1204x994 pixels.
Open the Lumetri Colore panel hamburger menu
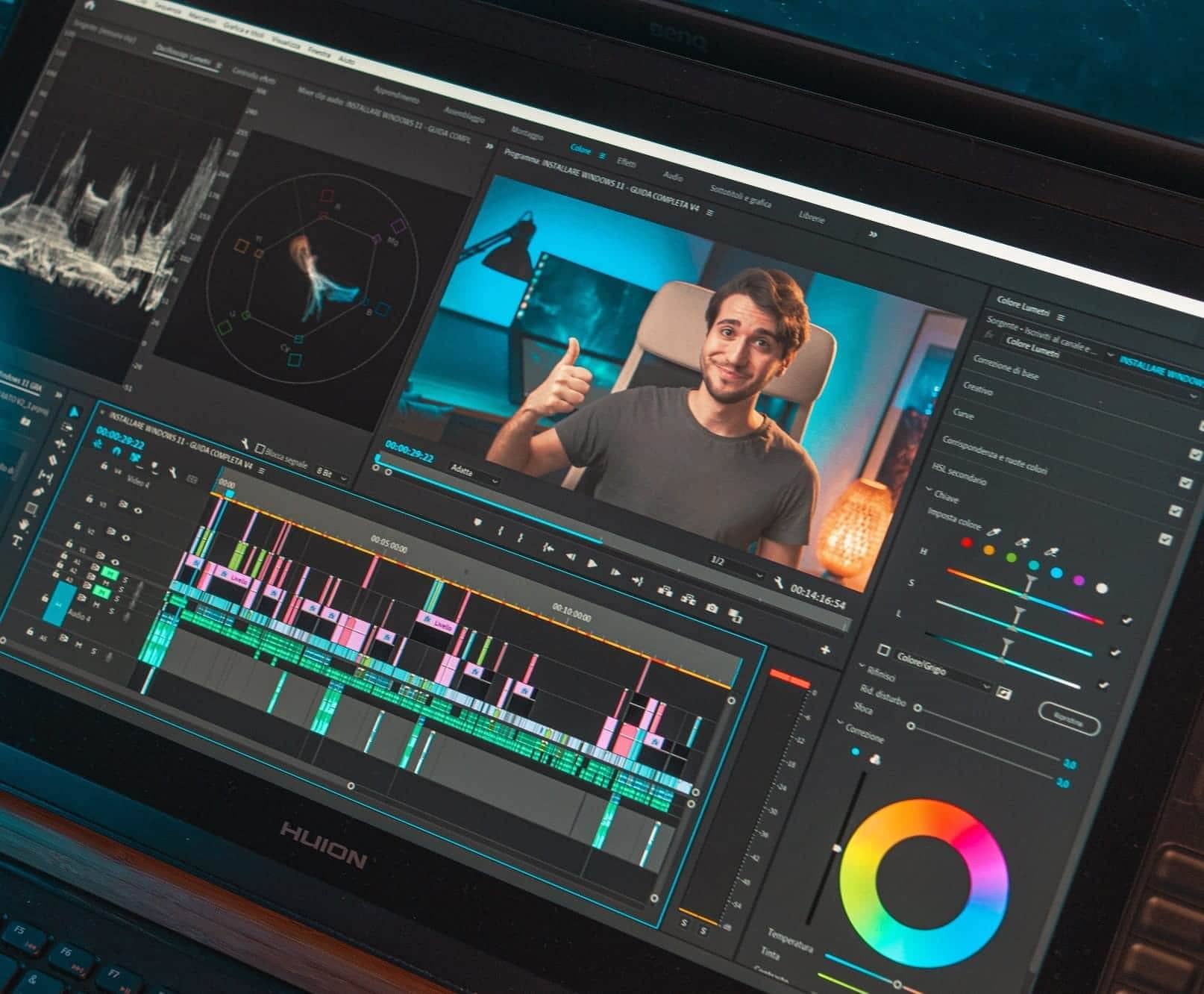pyautogui.click(x=1061, y=317)
